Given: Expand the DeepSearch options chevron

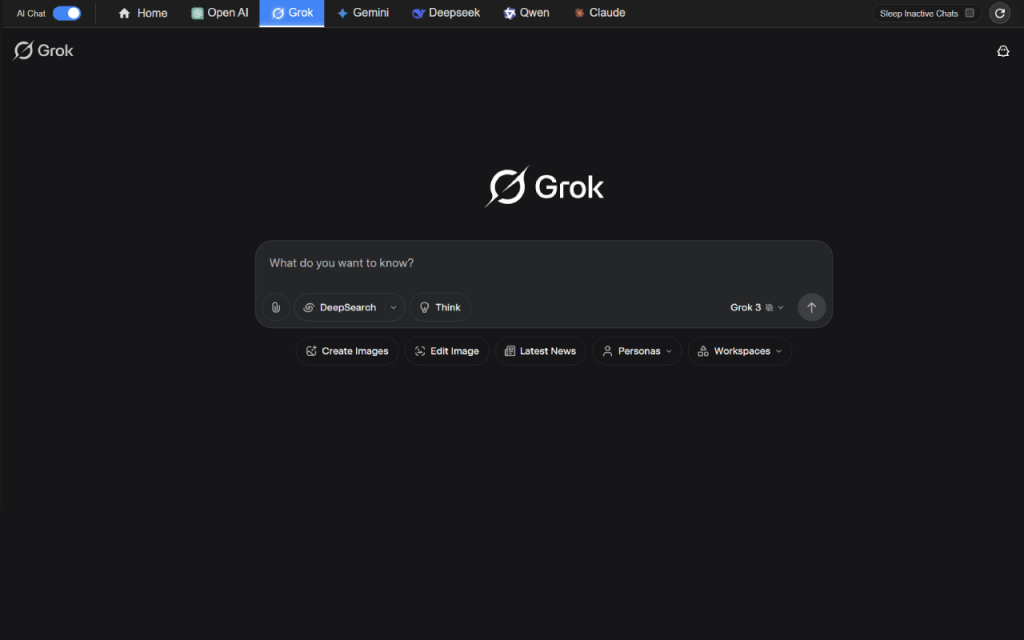Looking at the screenshot, I should [393, 307].
